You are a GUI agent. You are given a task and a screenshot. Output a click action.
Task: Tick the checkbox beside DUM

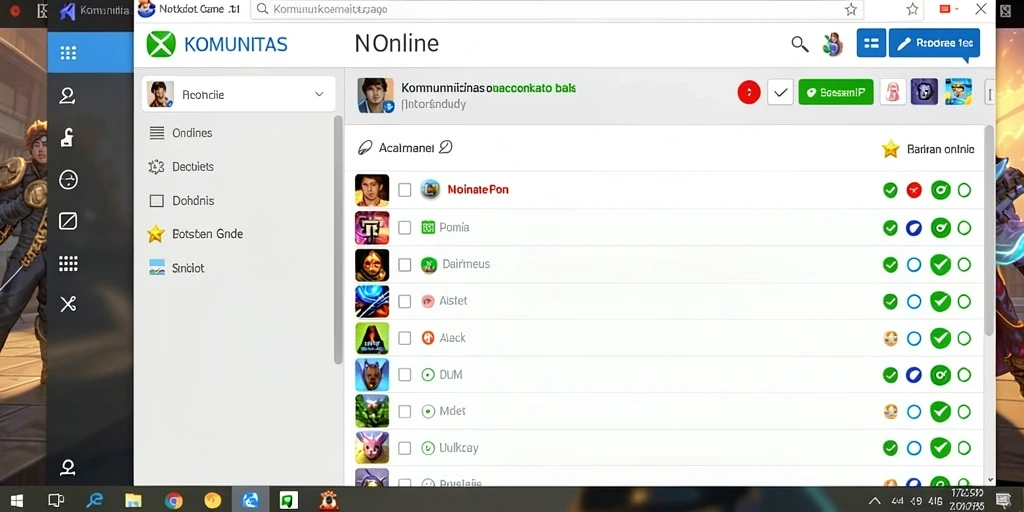[405, 374]
